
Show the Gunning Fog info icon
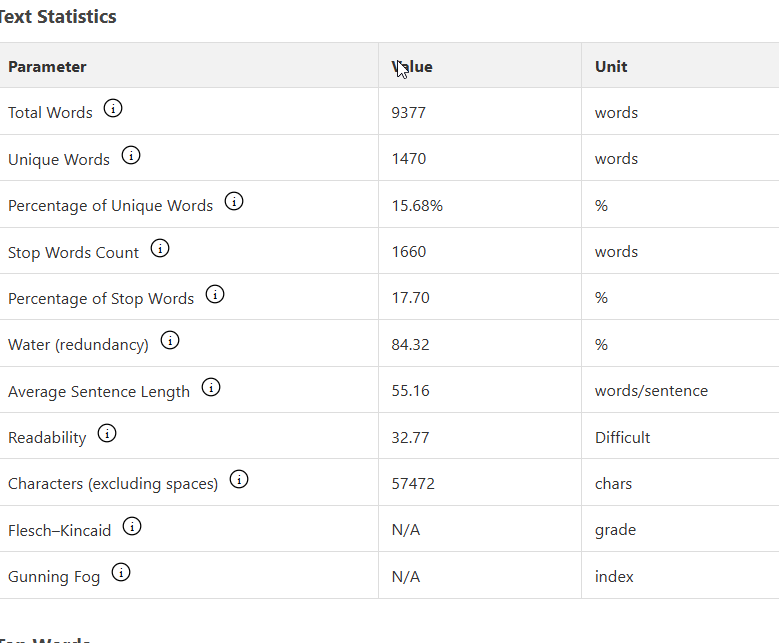pyautogui.click(x=121, y=572)
